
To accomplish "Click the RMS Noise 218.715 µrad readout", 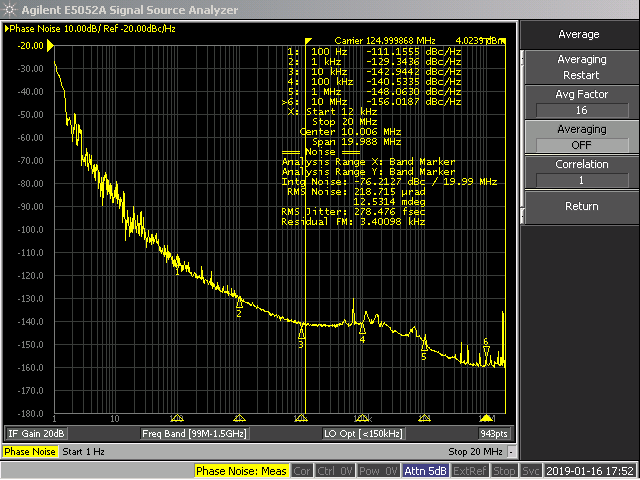I will coord(356,192).
